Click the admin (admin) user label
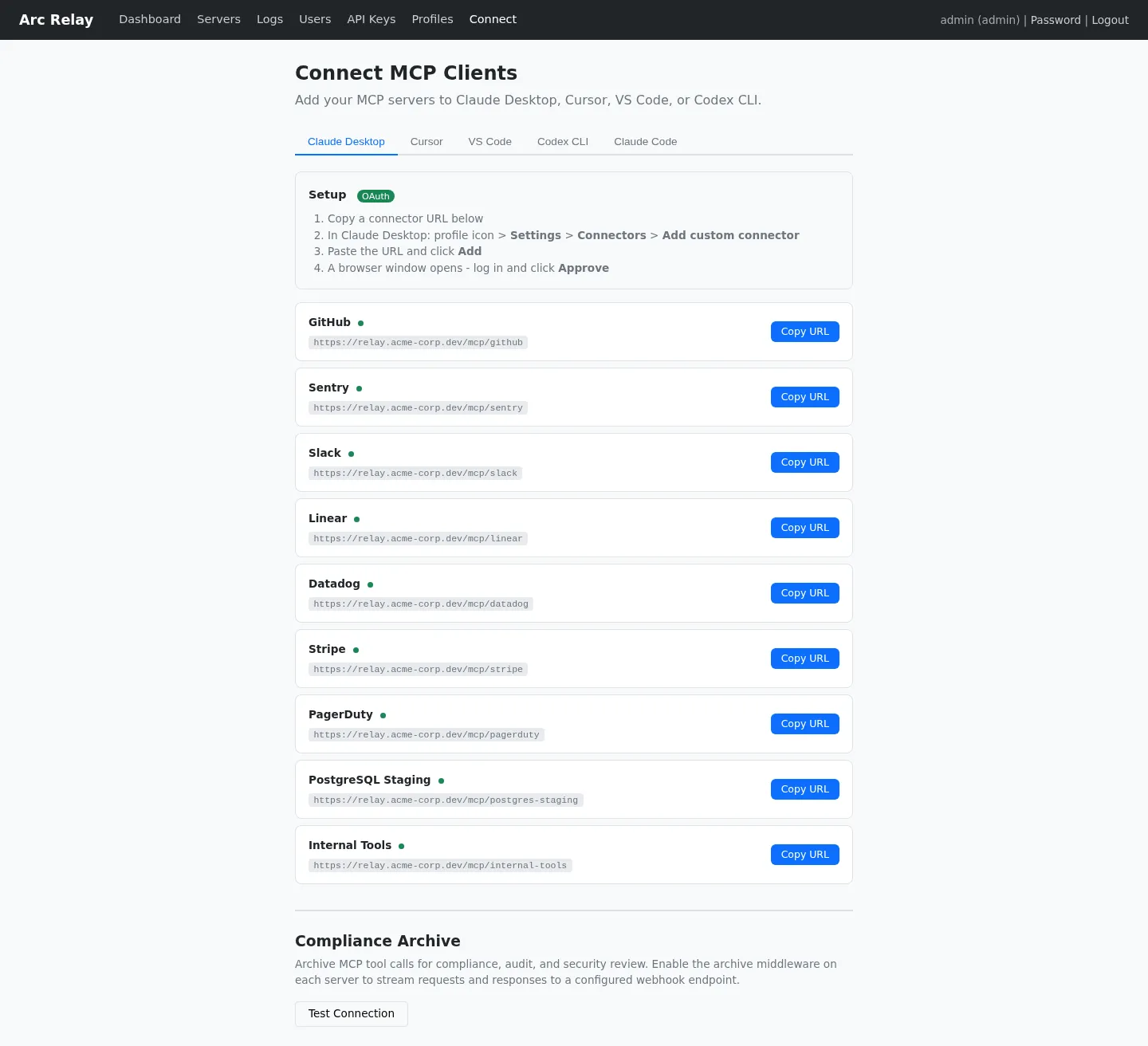The image size is (1148, 1046). [x=980, y=20]
